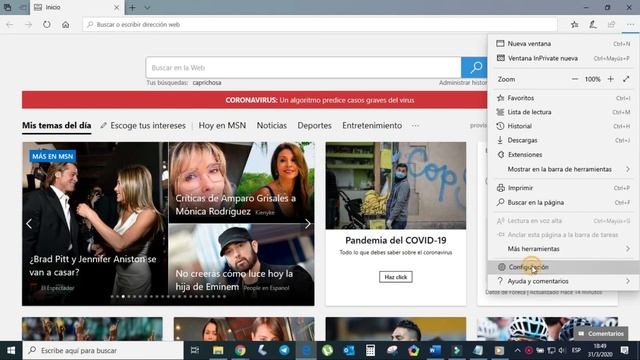Open Lista de lectura
Viewport: 640px width, 360px height.
click(563, 112)
